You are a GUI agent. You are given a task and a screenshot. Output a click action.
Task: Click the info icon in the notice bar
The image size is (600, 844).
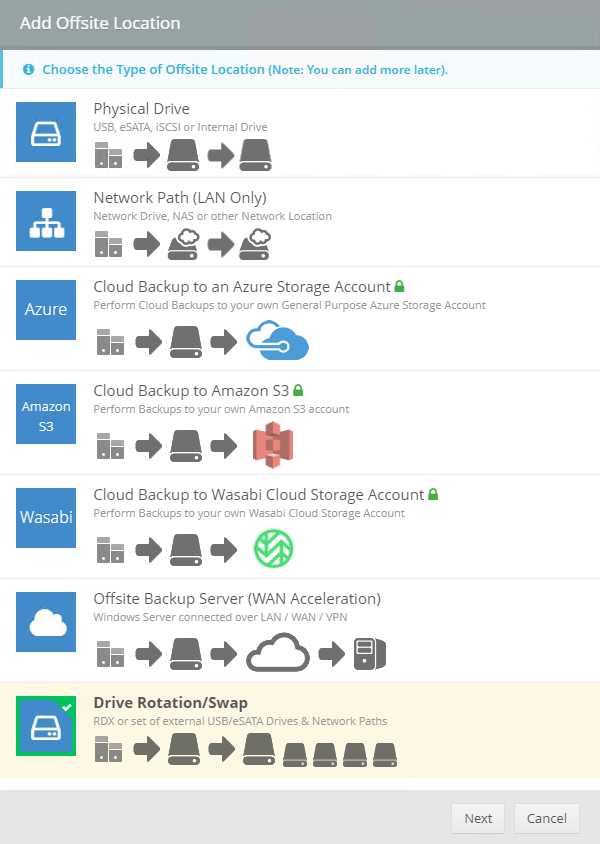[x=28, y=70]
